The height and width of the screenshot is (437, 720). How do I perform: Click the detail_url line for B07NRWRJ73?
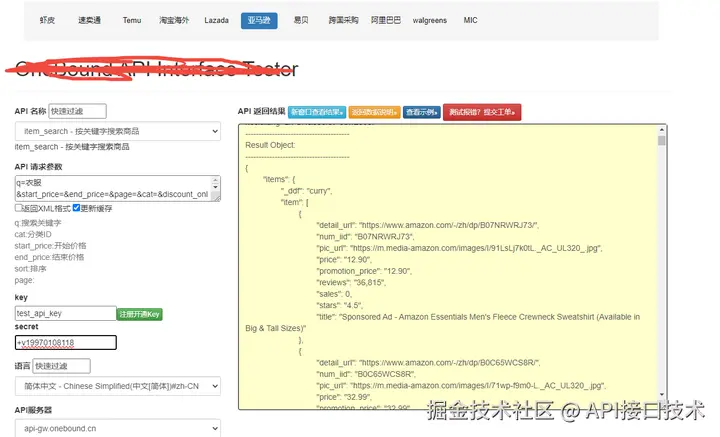tap(428, 225)
